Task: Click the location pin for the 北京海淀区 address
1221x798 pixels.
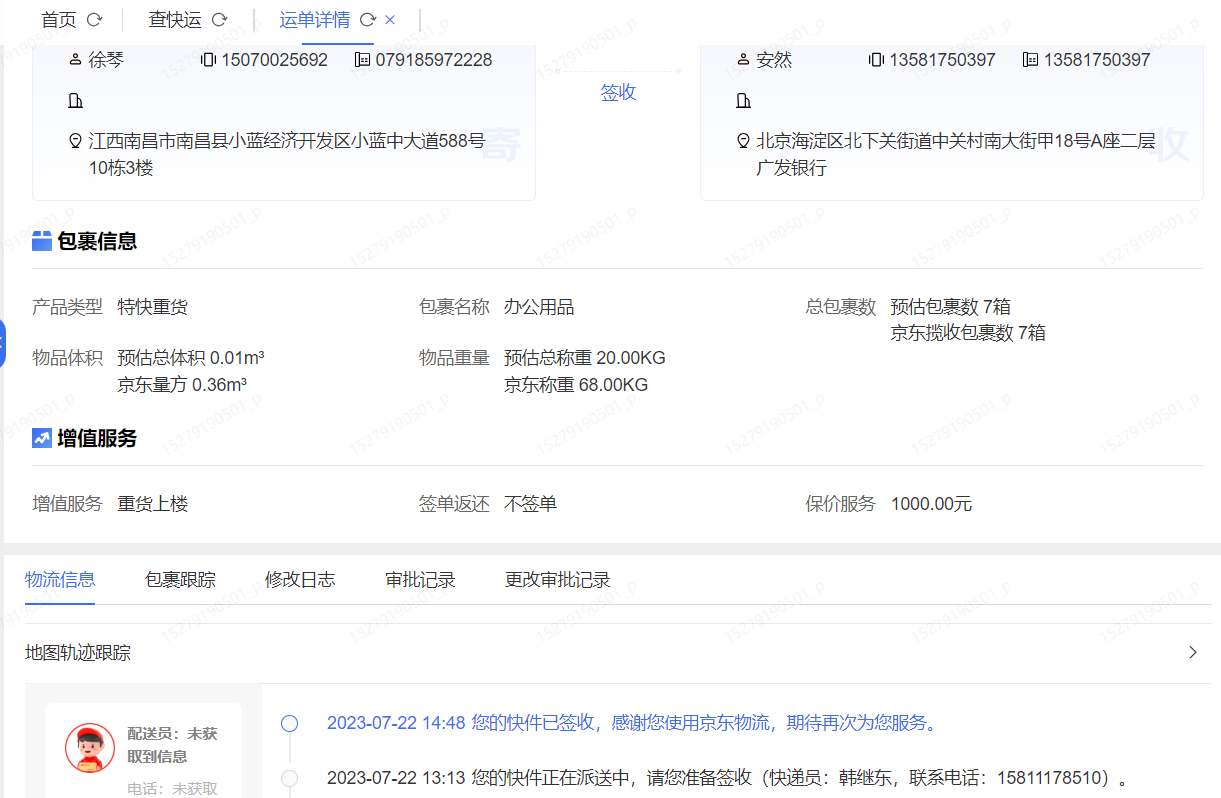Action: pos(743,141)
